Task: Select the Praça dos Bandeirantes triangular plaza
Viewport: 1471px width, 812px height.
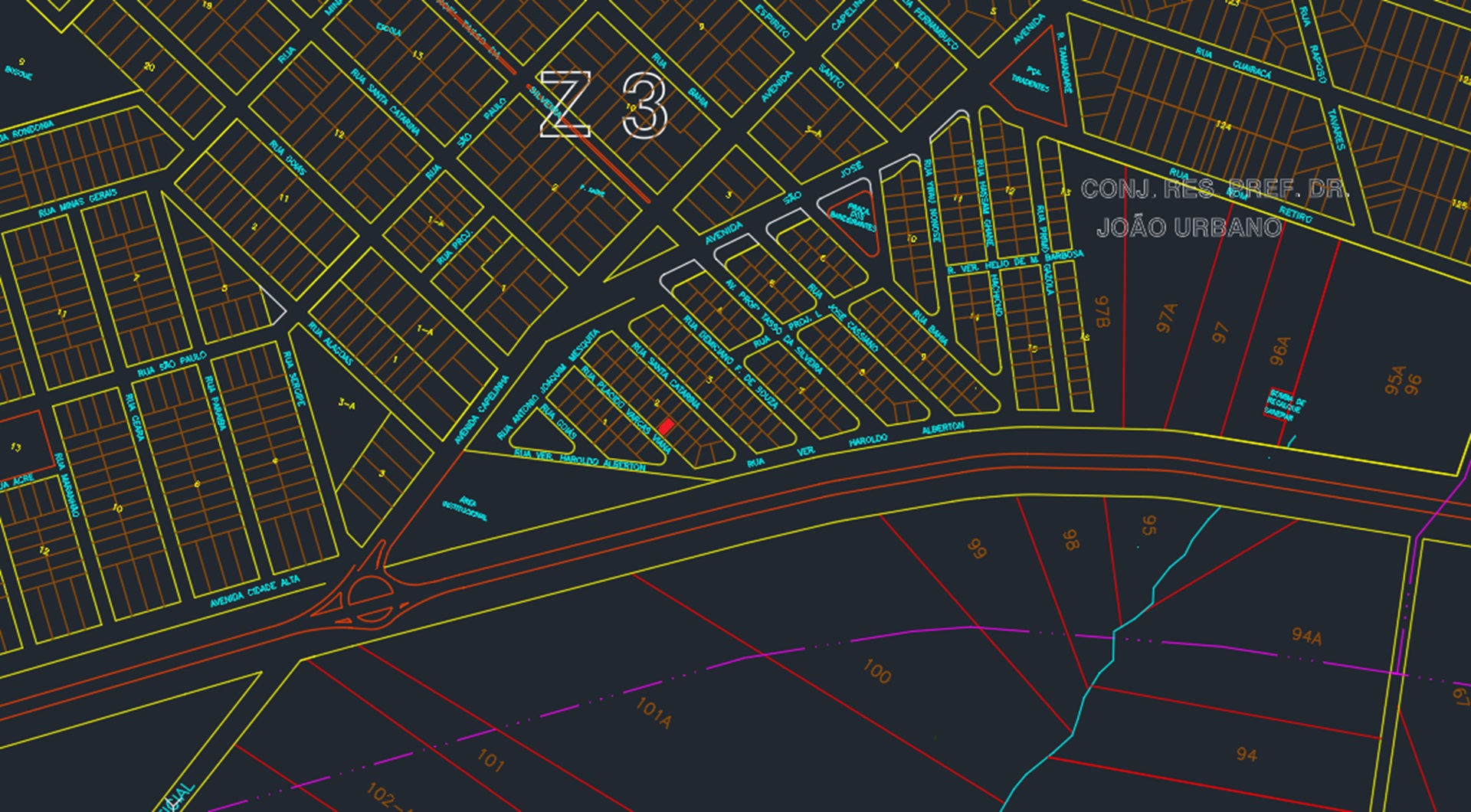Action: [x=853, y=217]
